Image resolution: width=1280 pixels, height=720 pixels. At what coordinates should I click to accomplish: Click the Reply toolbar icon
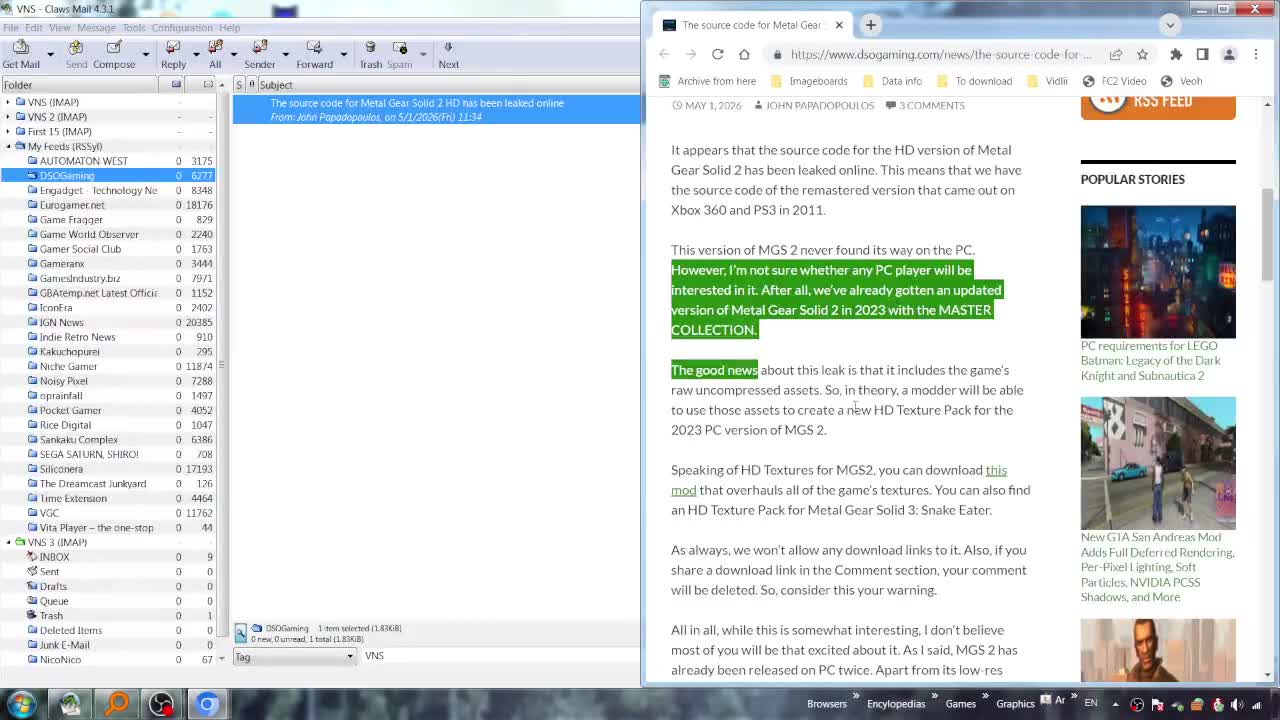point(173,54)
